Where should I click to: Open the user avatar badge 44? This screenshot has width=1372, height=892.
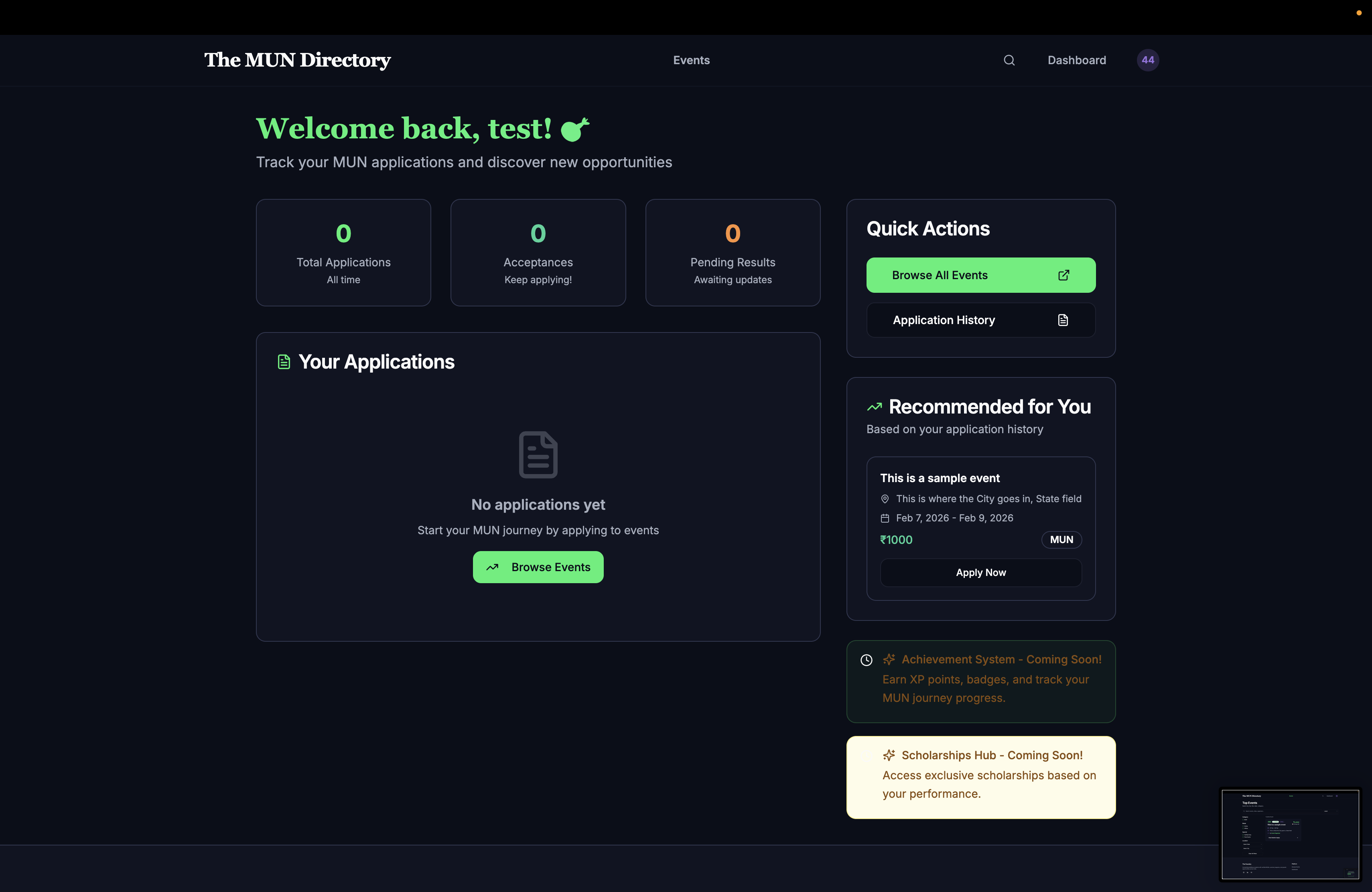(x=1147, y=60)
